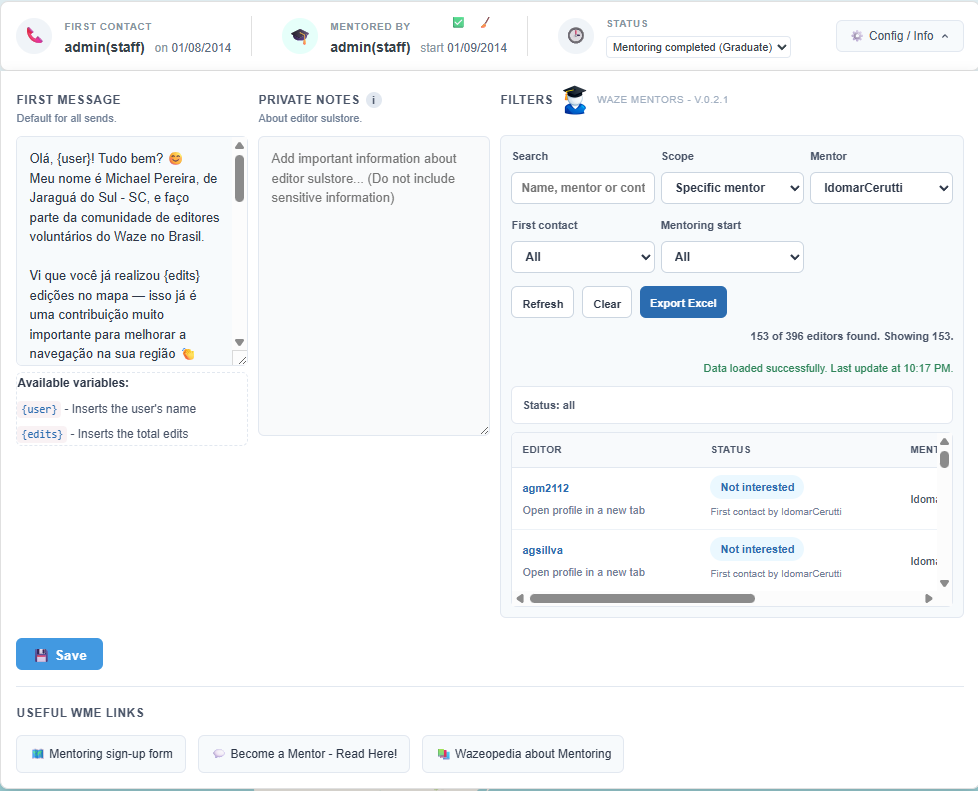This screenshot has width=978, height=791.
Task: Open the Wazeopedia about Mentoring link
Action: click(523, 754)
